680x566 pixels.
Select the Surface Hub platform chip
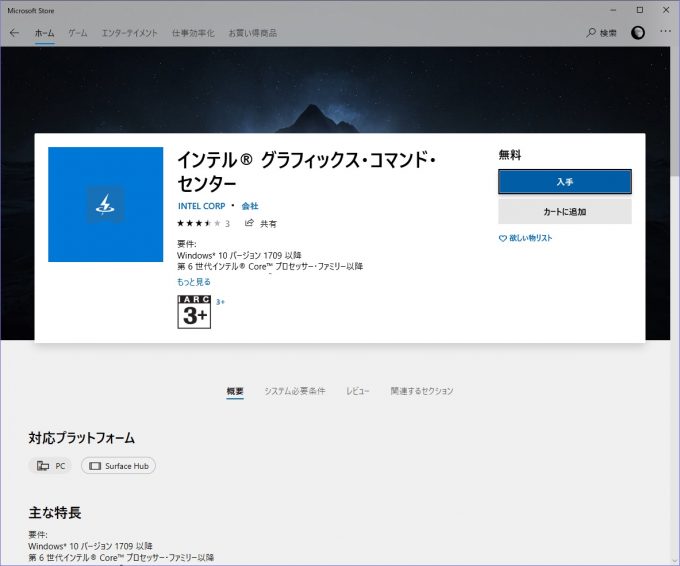click(x=118, y=466)
